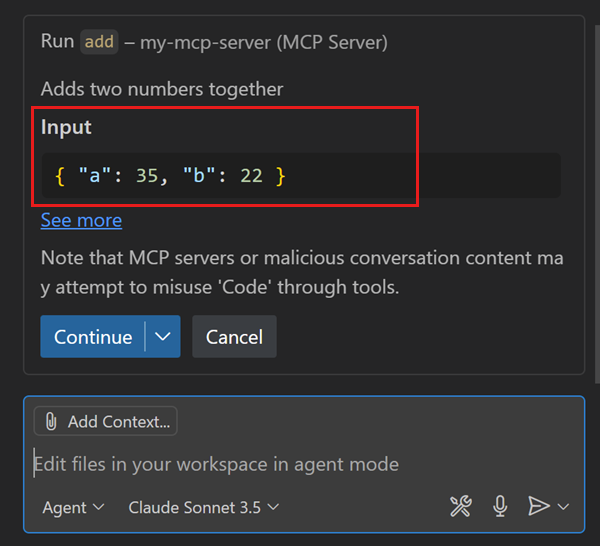Start voice input with the microphone icon
The height and width of the screenshot is (546, 600).
(500, 507)
